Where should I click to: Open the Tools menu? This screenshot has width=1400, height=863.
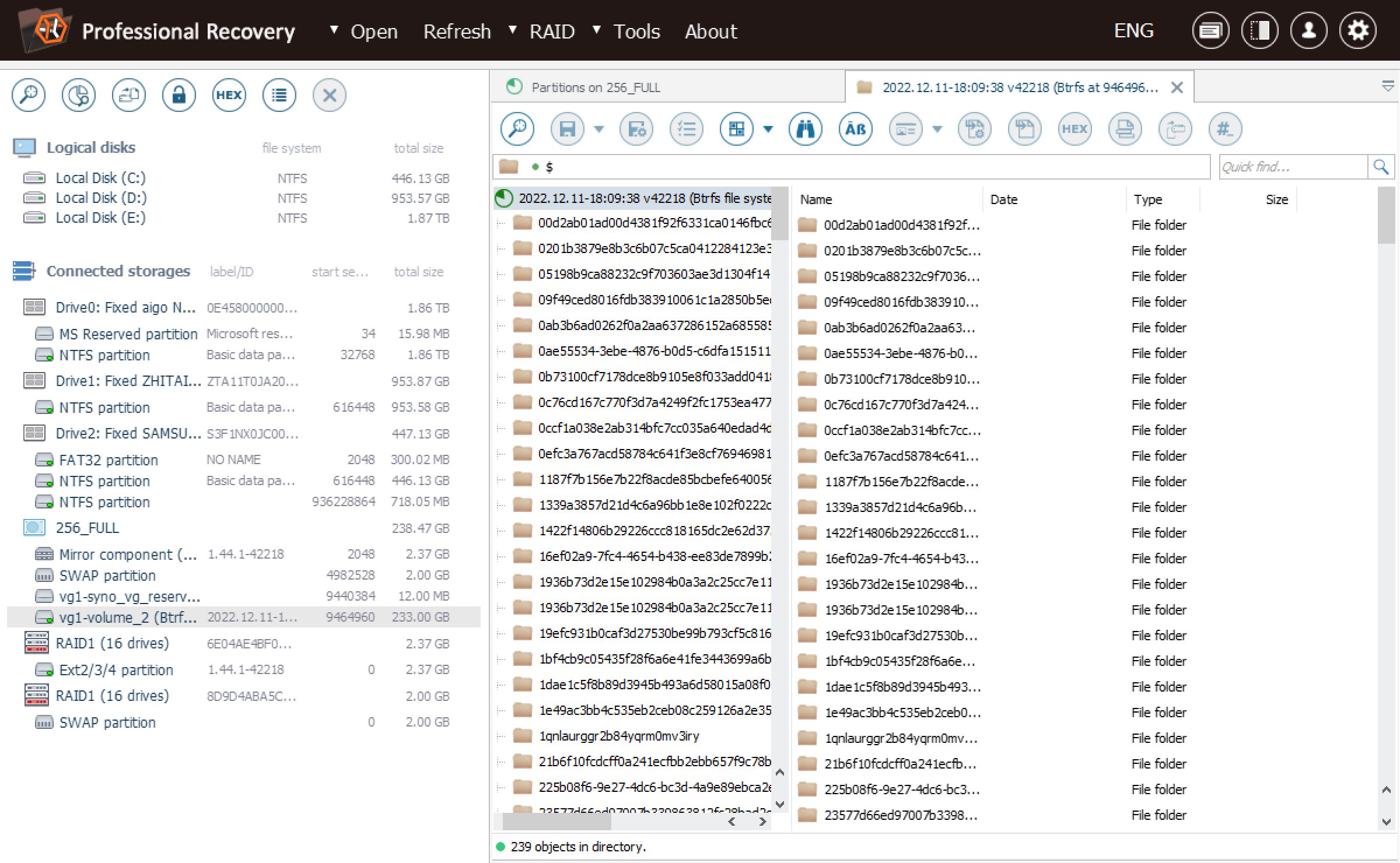[636, 31]
